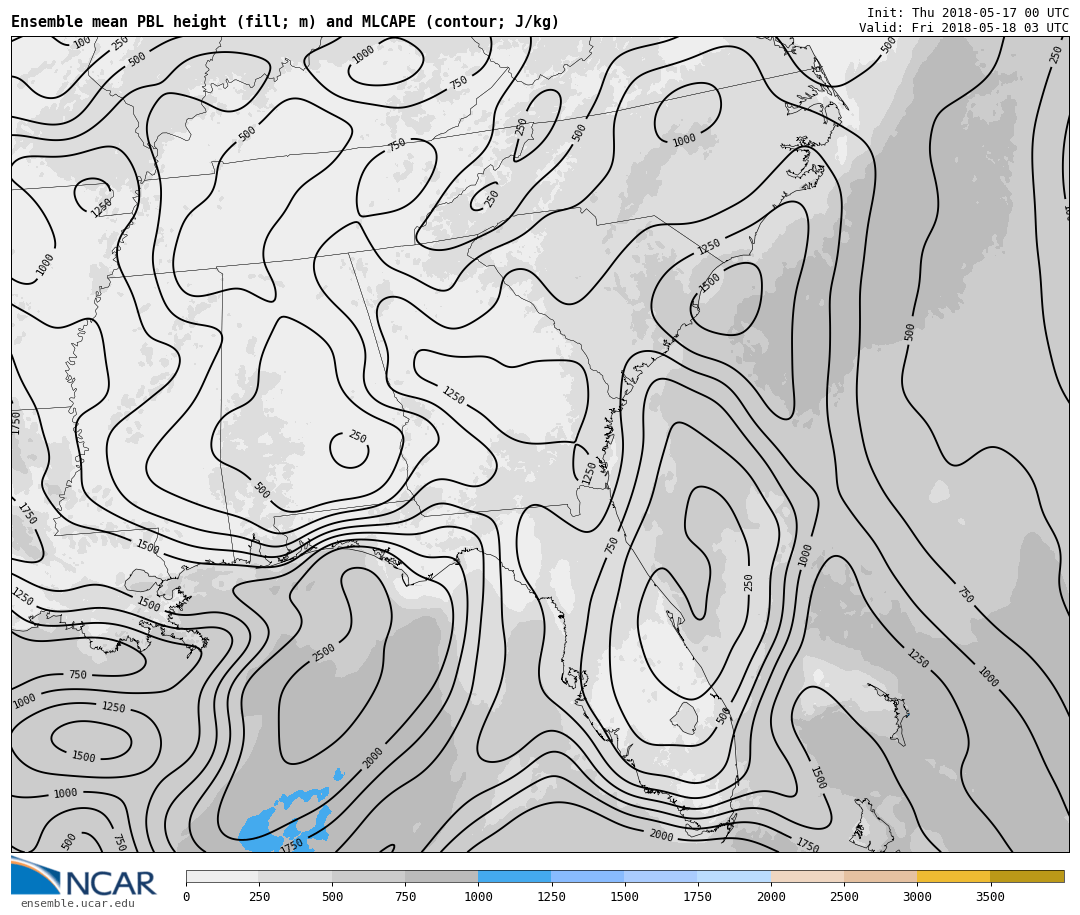The height and width of the screenshot is (915, 1080).
Task: Select the Init time text line
Action: pyautogui.click(x=968, y=12)
